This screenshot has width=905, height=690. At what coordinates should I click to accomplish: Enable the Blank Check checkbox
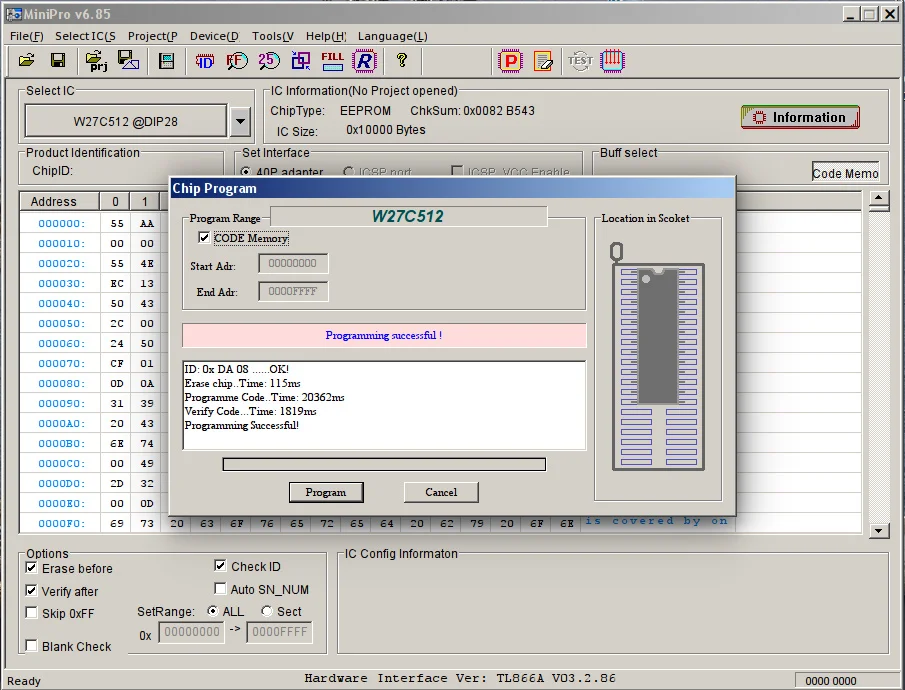[31, 646]
